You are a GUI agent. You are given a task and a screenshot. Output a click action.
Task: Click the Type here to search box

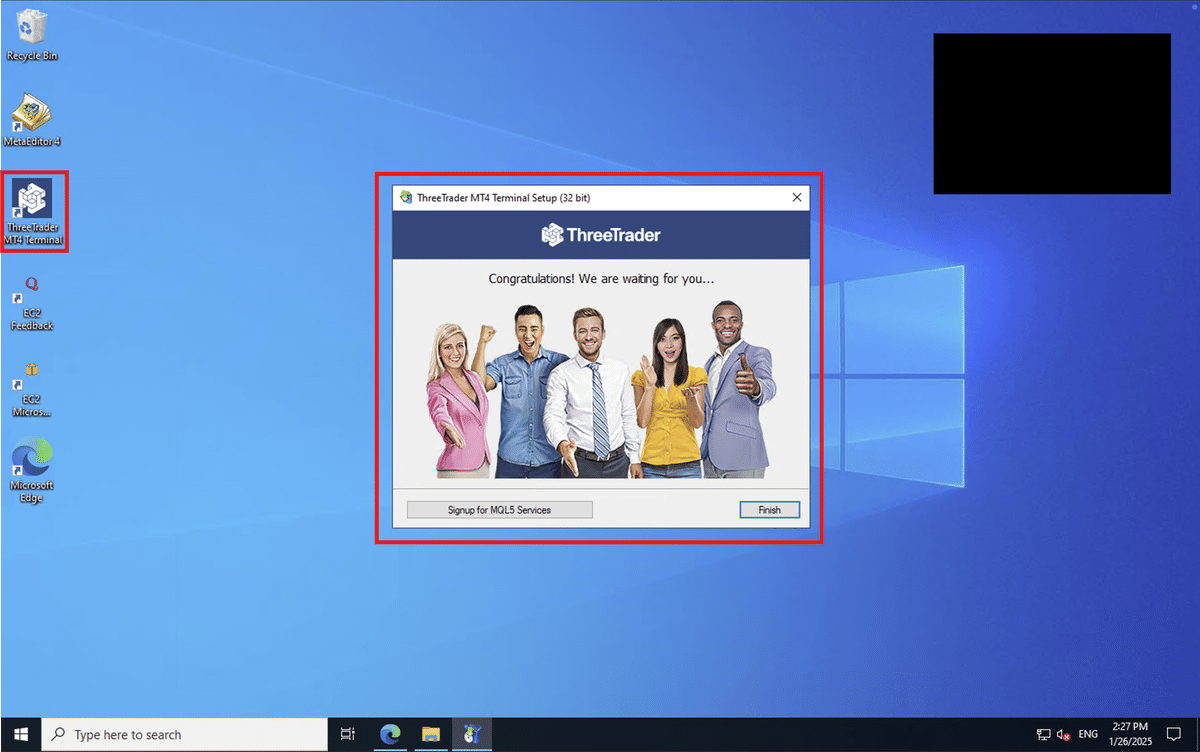(x=184, y=734)
